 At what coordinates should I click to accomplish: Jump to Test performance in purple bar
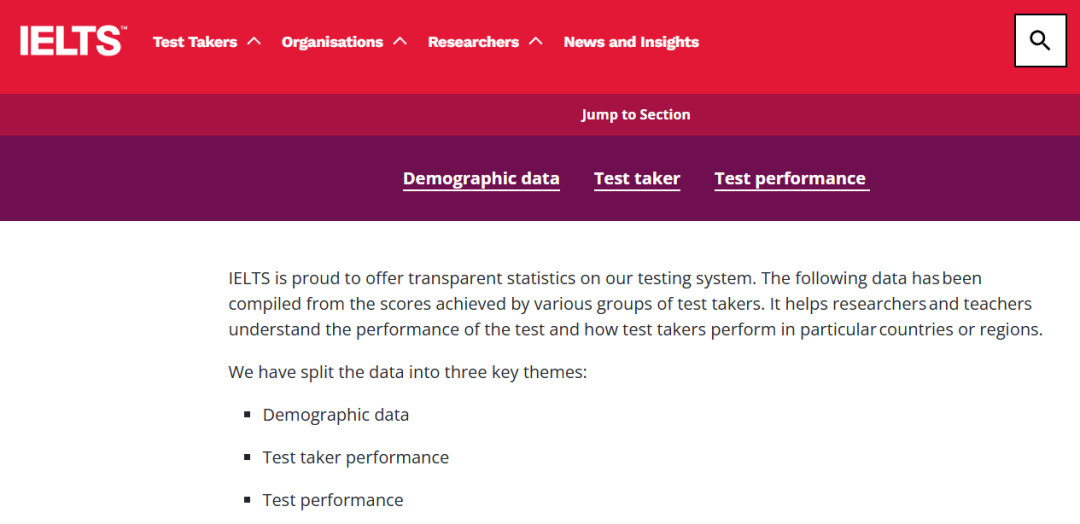(x=790, y=178)
